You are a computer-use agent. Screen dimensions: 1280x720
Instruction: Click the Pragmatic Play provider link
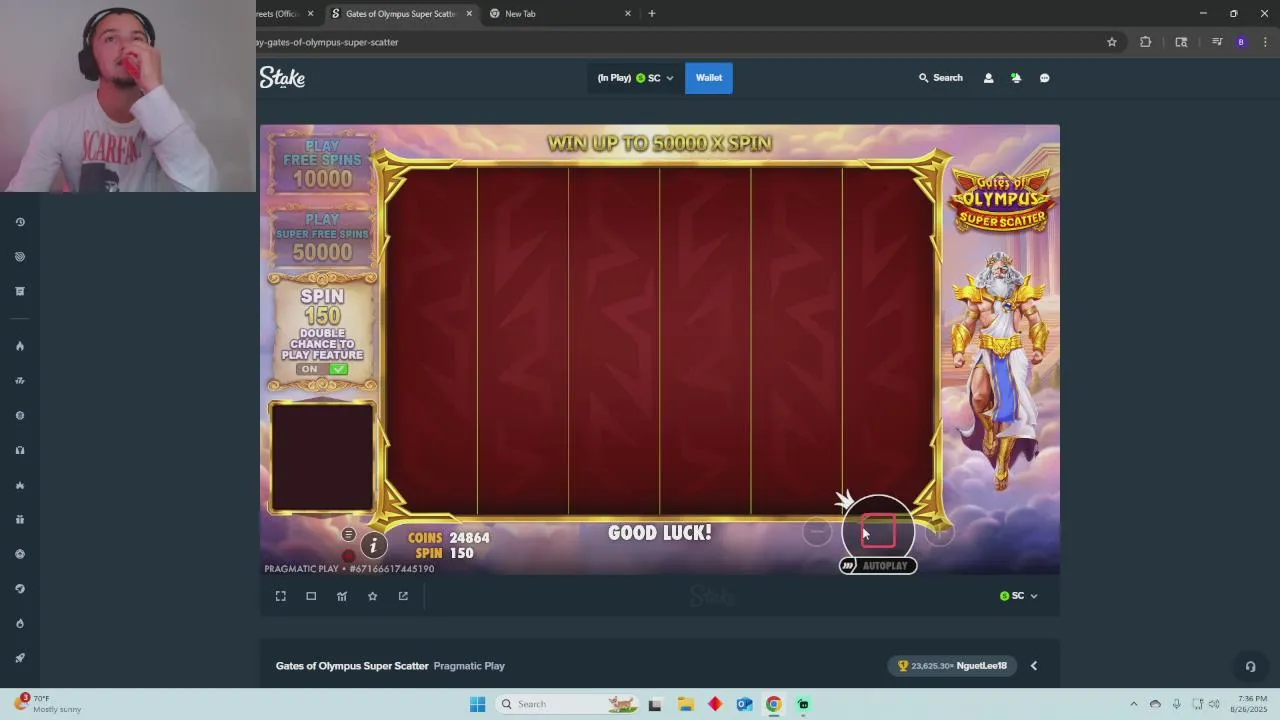coord(469,666)
